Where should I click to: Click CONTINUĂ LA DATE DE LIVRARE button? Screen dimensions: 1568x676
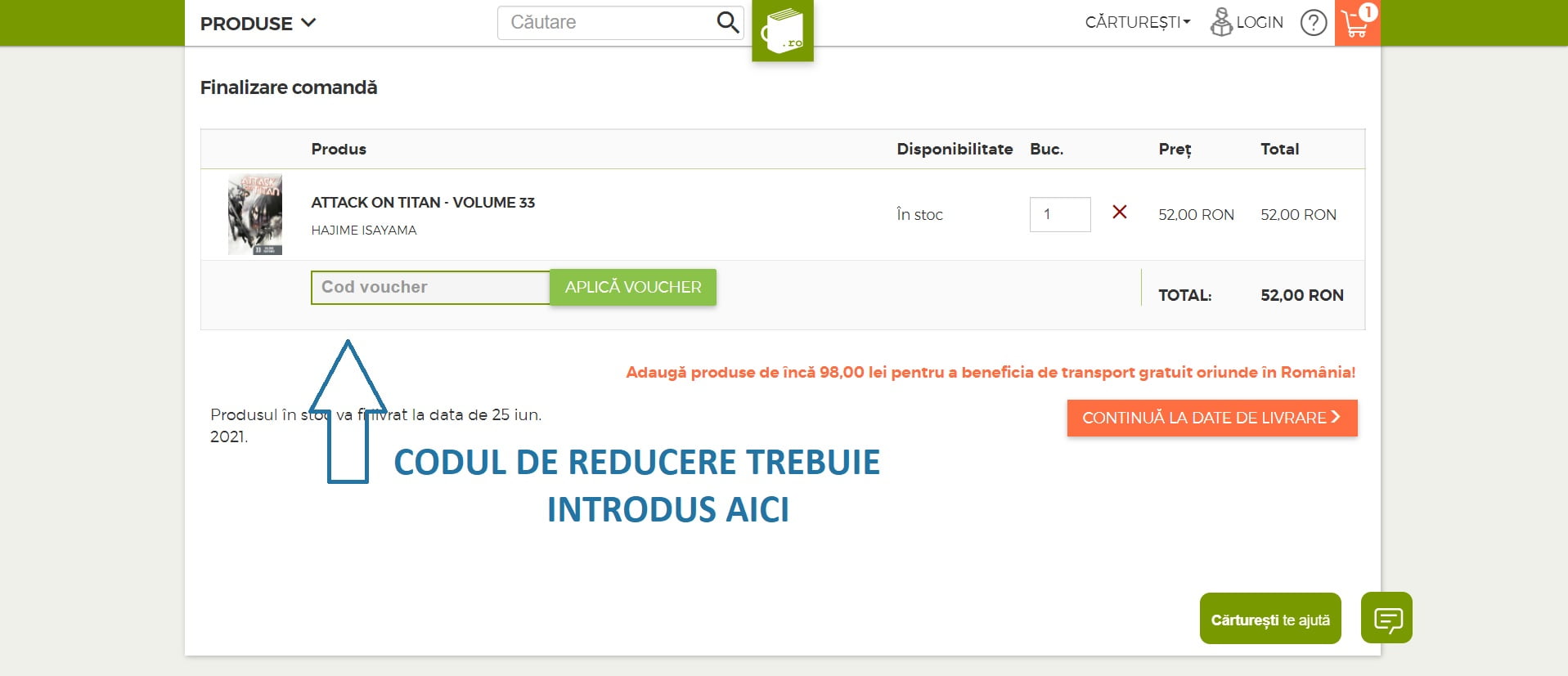click(x=1211, y=418)
